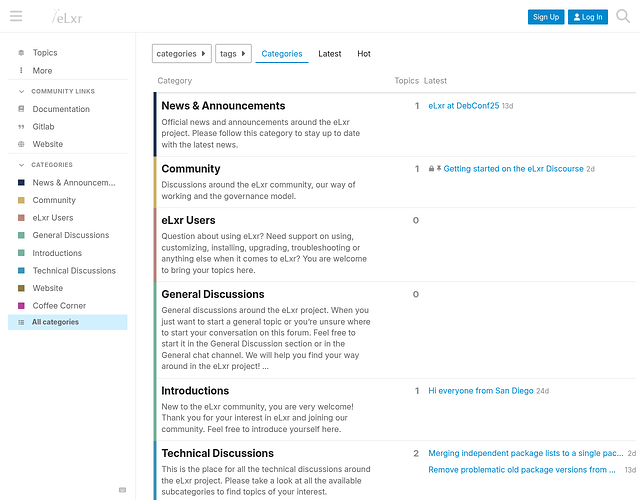Click the All categories list icon
The height and width of the screenshot is (500, 640).
tap(21, 322)
